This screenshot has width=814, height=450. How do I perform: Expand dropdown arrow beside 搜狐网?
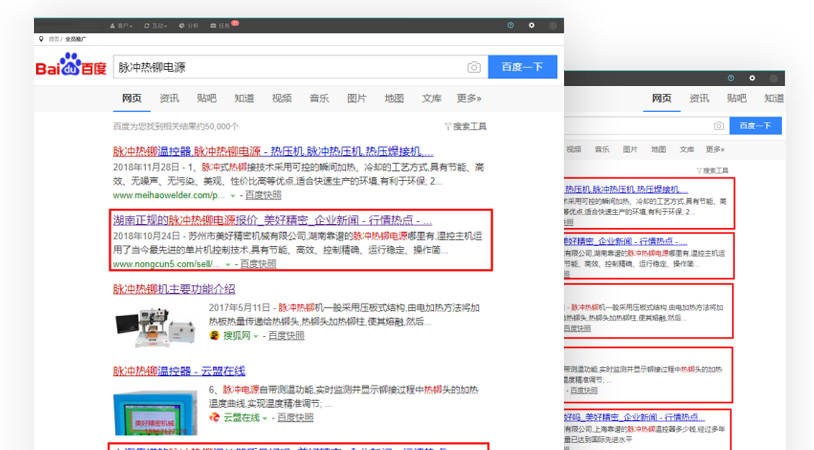tap(256, 336)
